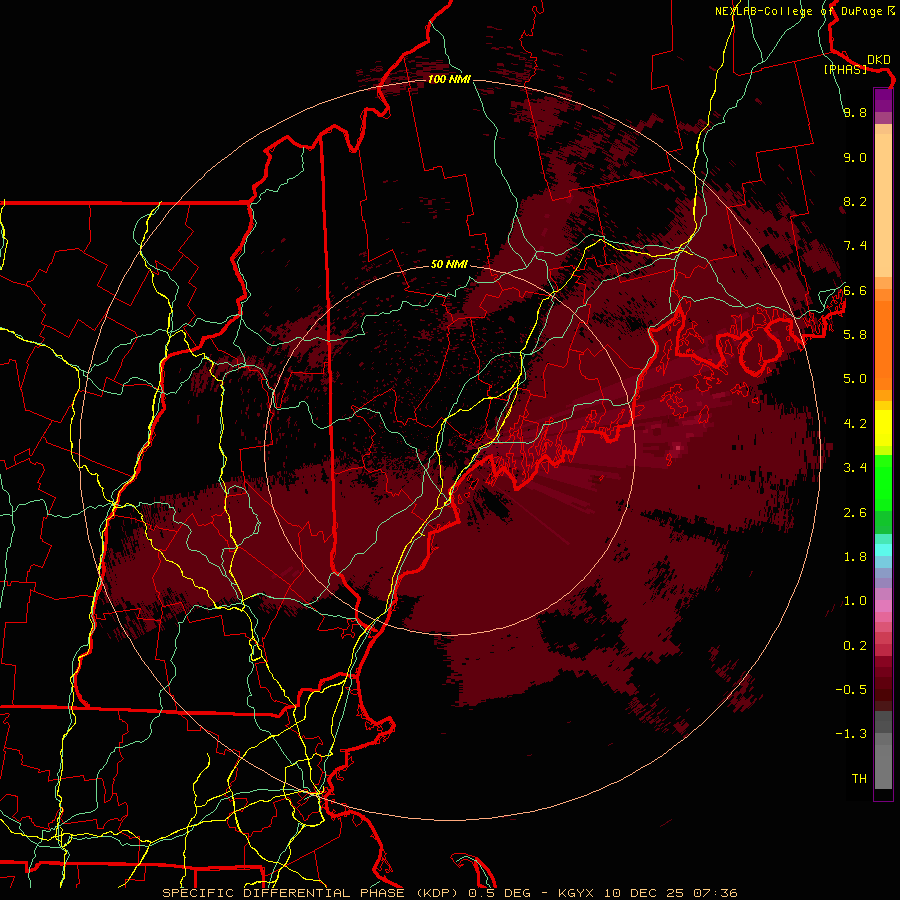The image size is (900, 900).
Task: Click the DKD legend title
Action: pyautogui.click(x=878, y=59)
